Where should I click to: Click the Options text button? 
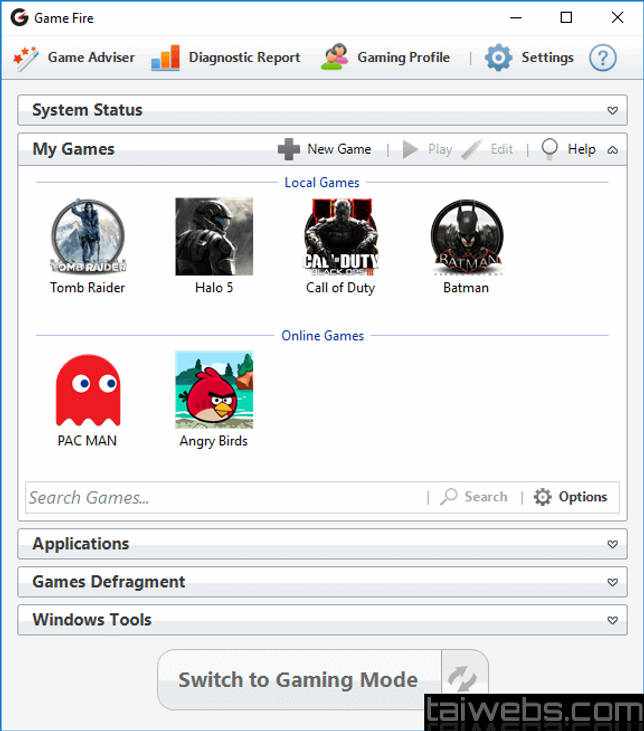pyautogui.click(x=583, y=497)
